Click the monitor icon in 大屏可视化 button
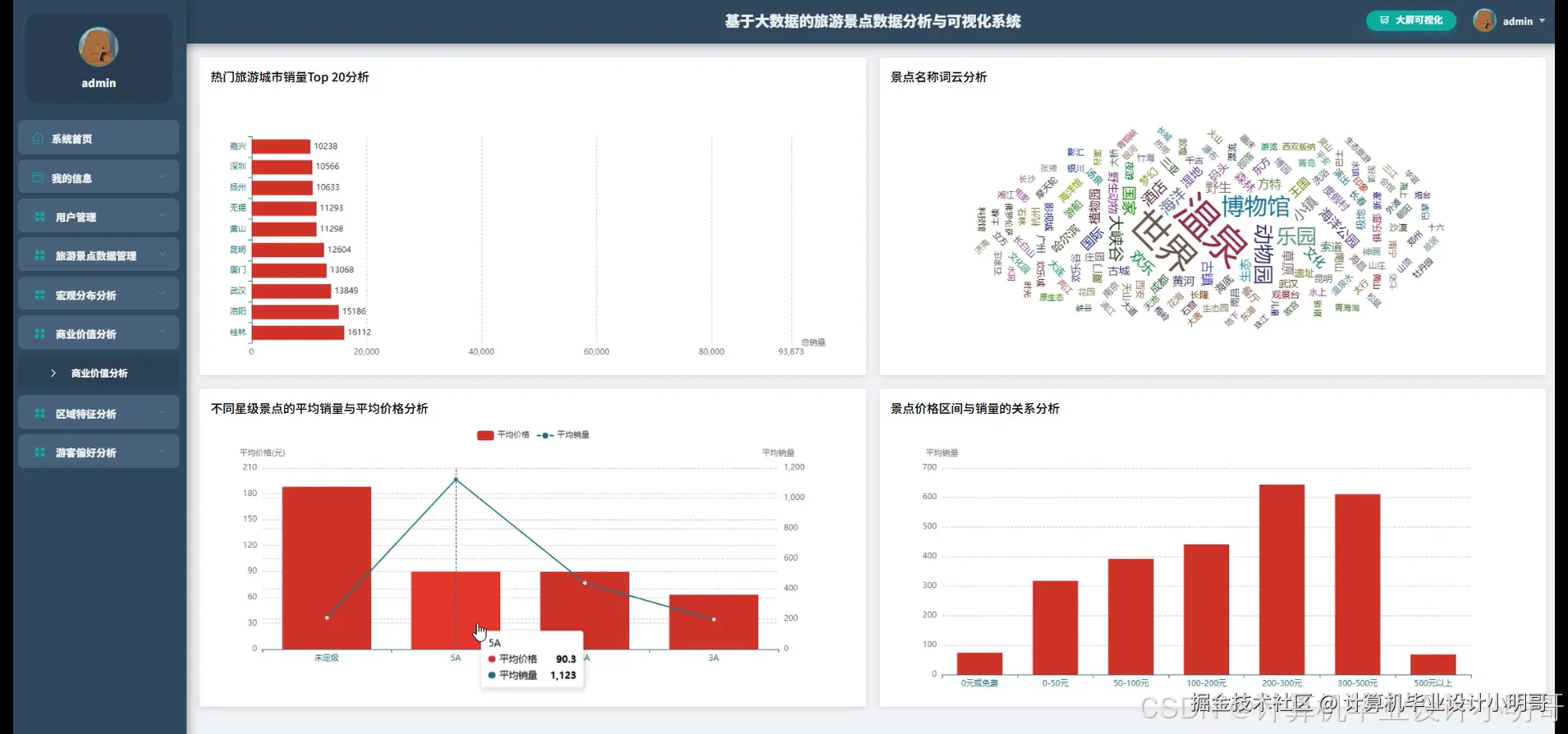Image resolution: width=1568 pixels, height=734 pixels. tap(1384, 21)
